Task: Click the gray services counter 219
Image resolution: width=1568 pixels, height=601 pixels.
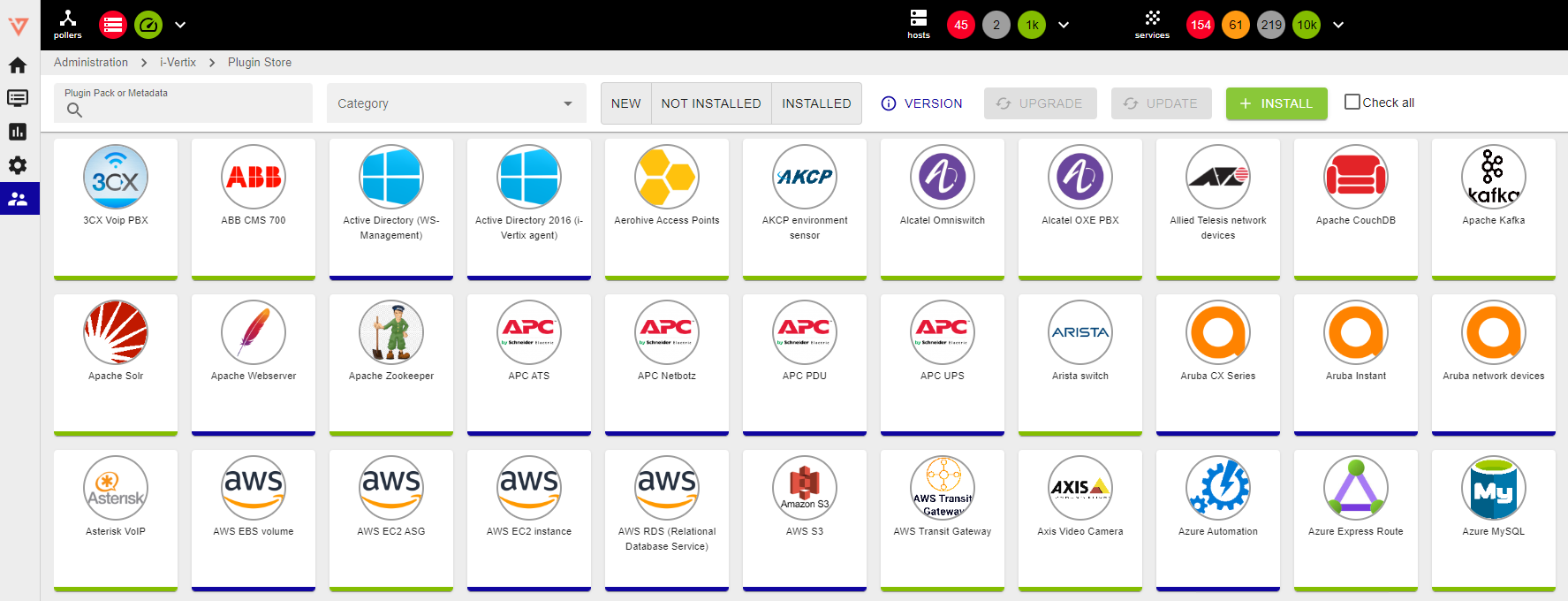Action: [x=1271, y=25]
